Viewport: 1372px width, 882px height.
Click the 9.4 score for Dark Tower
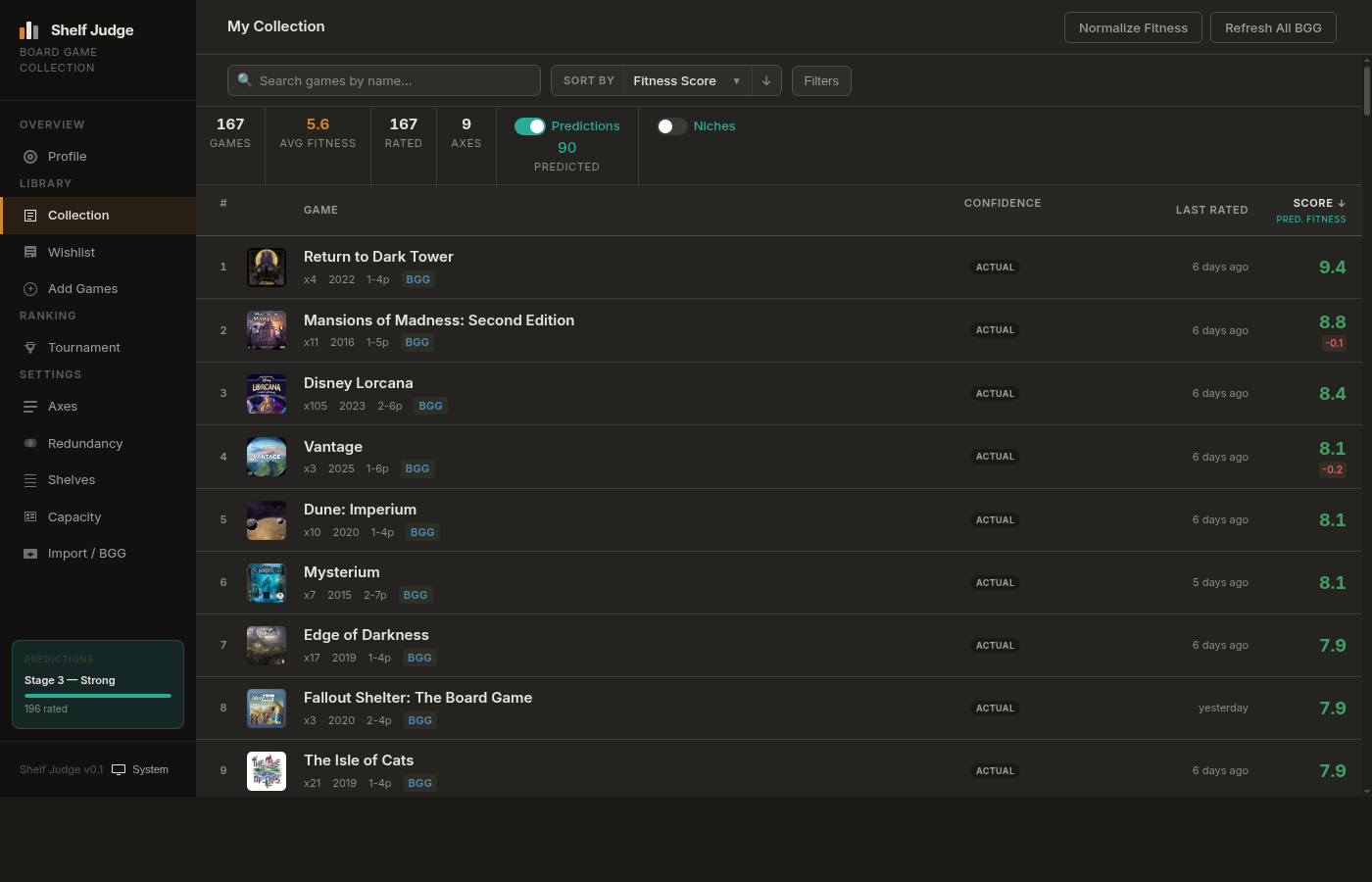tap(1333, 268)
